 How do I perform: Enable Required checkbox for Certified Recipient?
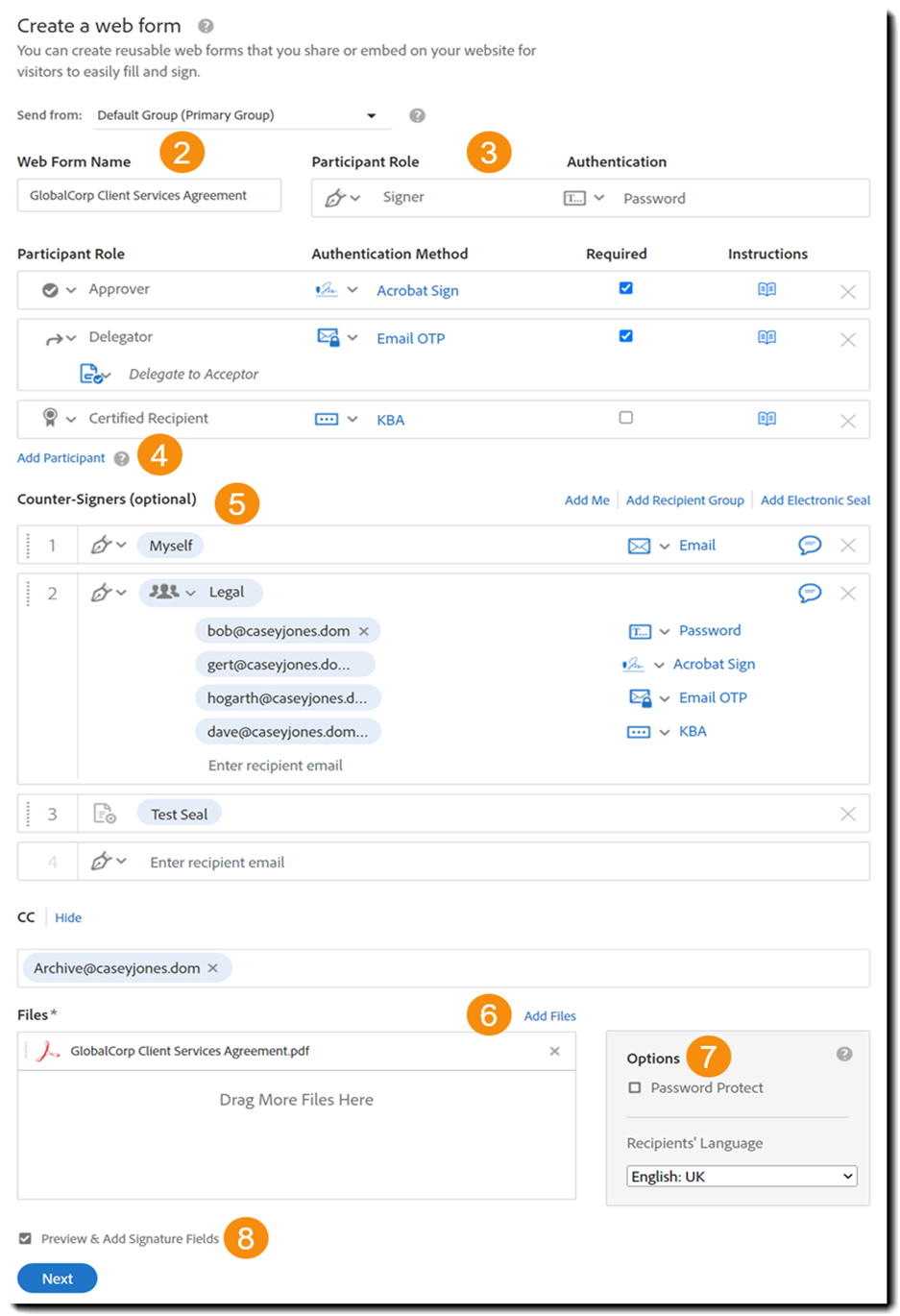(x=626, y=418)
